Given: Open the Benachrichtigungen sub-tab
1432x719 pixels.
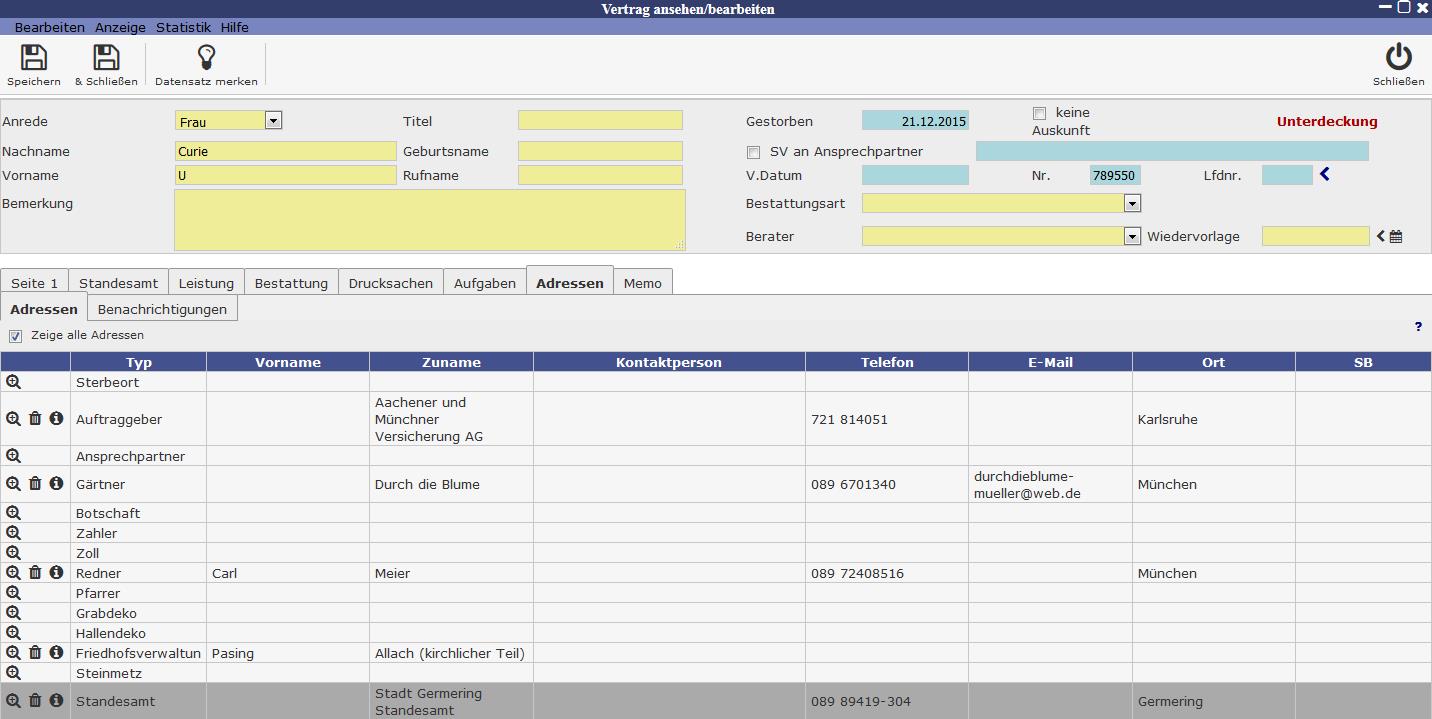Looking at the screenshot, I should pos(162,309).
